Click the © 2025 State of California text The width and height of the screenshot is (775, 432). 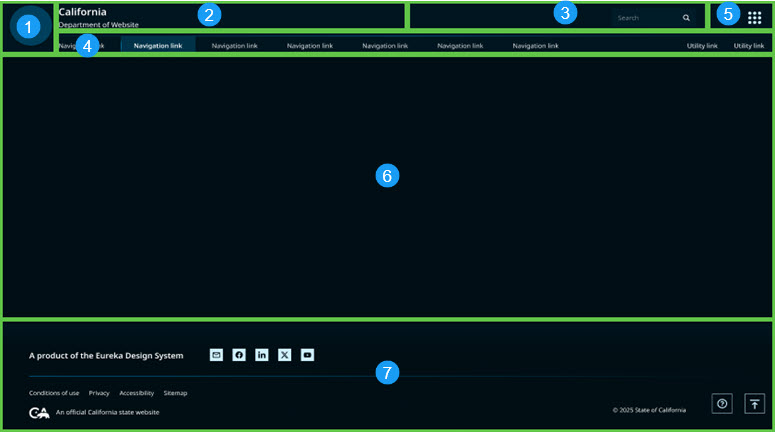[x=649, y=410]
